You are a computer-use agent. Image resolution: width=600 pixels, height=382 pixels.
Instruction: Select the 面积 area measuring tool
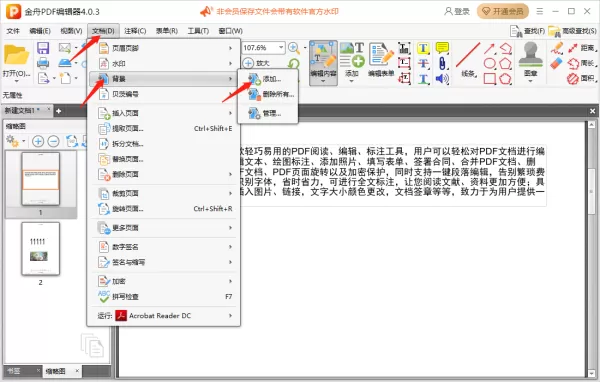click(x=582, y=79)
